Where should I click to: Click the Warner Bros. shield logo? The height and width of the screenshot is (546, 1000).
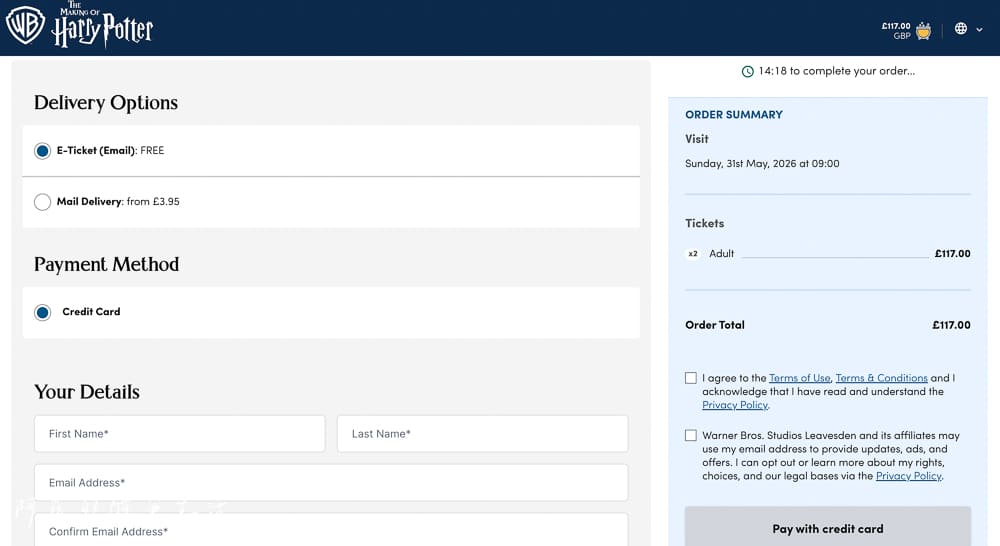pos(25,26)
